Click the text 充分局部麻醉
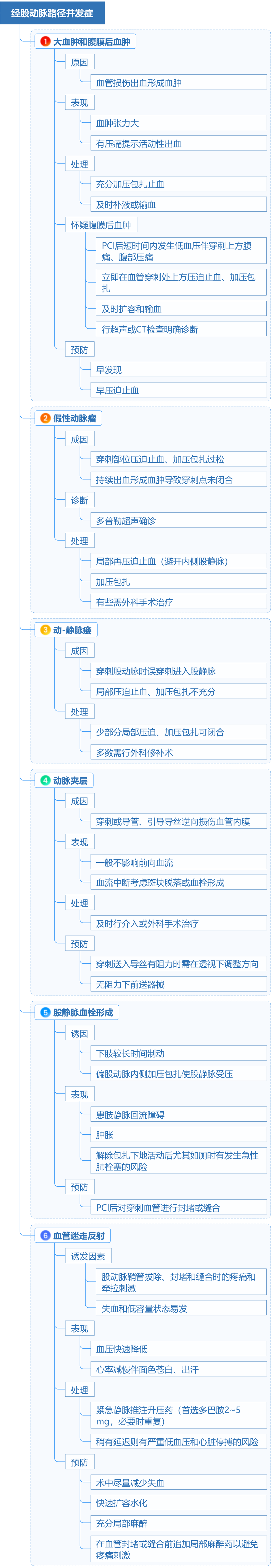The height and width of the screenshot is (1568, 275). click(x=122, y=1523)
